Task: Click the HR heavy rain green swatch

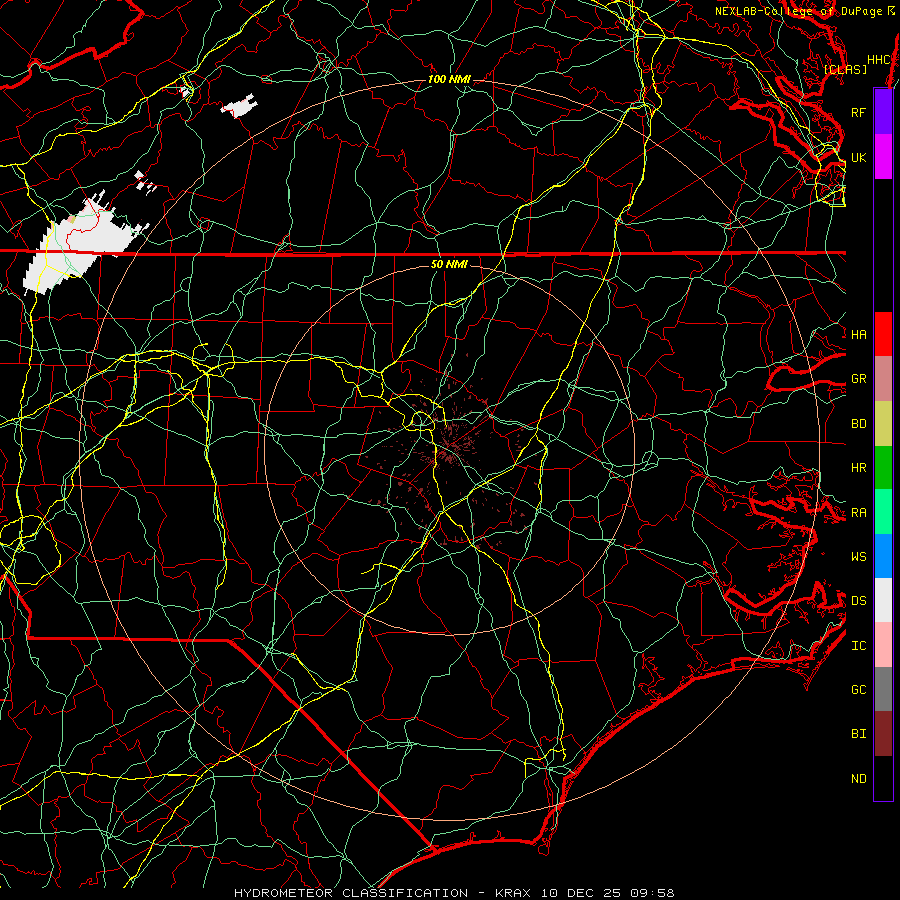Action: (x=883, y=468)
